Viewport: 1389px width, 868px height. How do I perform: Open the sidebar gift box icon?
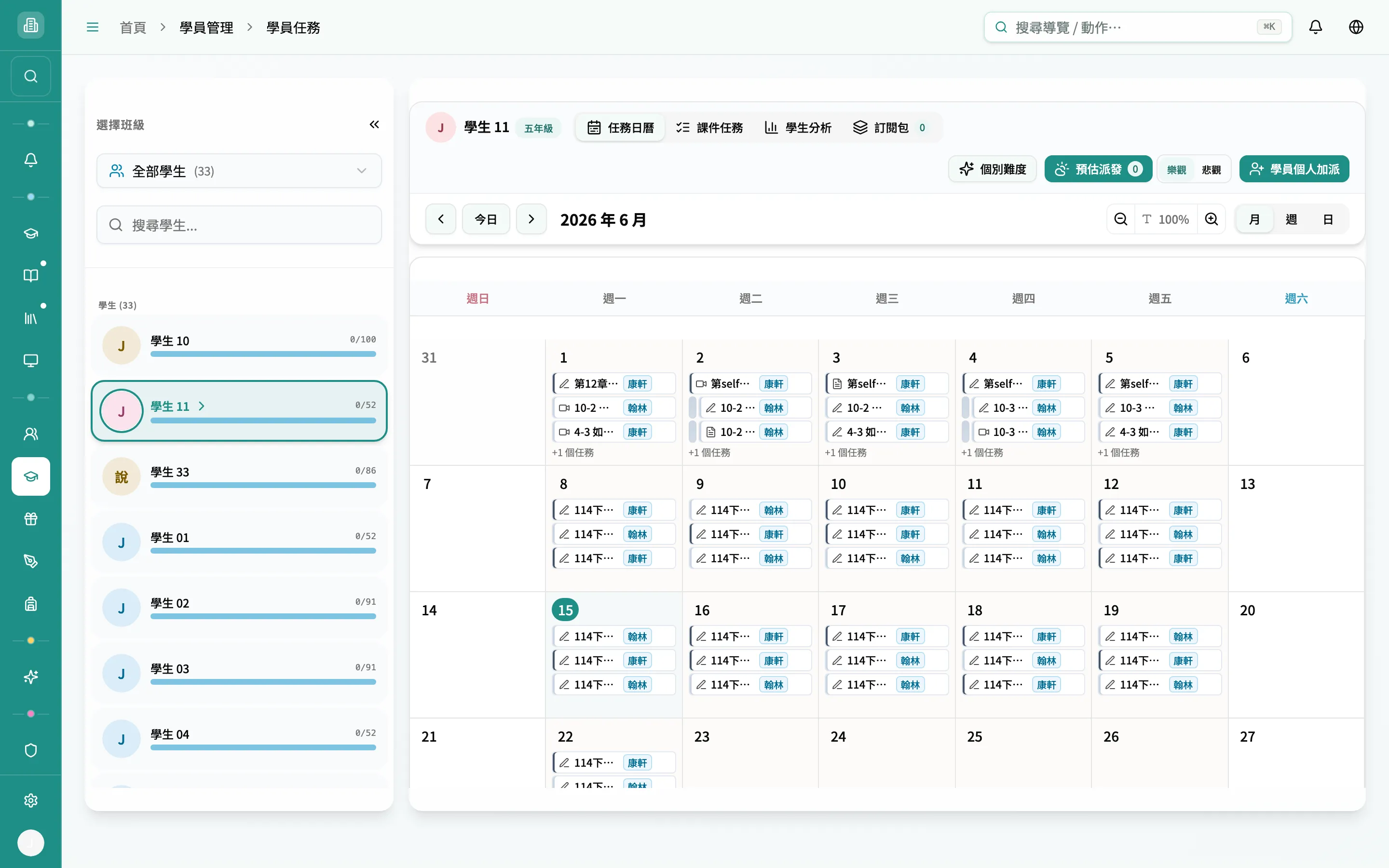click(x=31, y=519)
